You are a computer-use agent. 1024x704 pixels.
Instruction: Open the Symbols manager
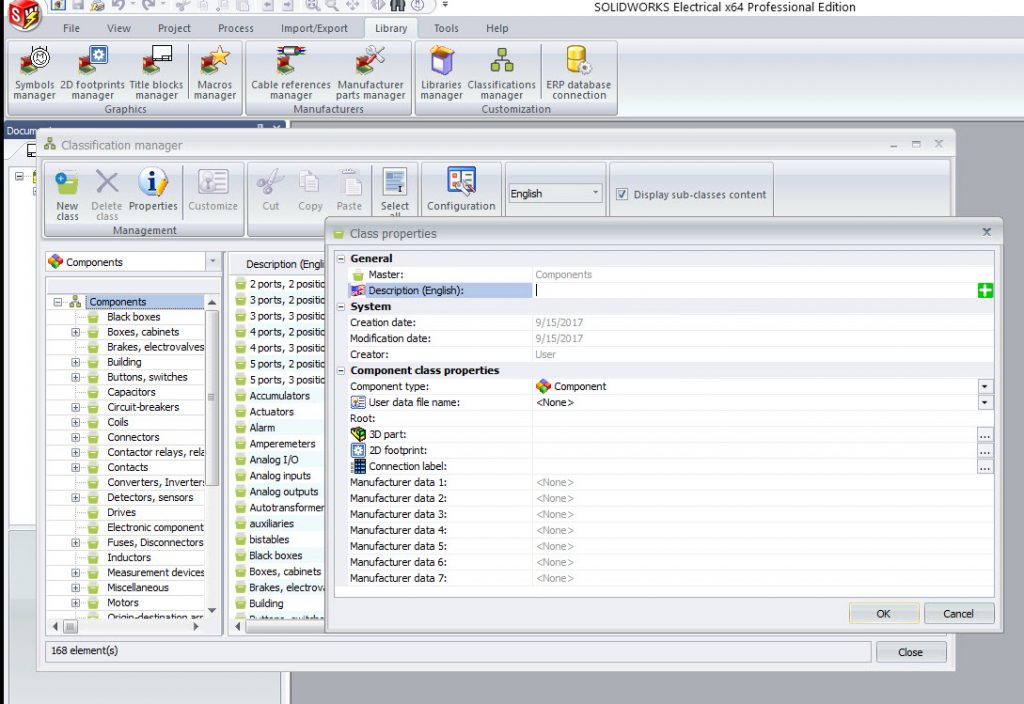tap(35, 72)
